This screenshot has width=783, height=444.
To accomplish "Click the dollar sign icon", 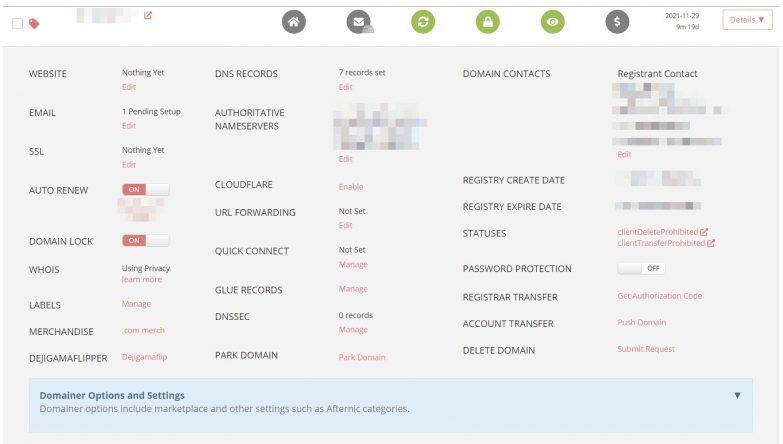I will pyautogui.click(x=617, y=22).
